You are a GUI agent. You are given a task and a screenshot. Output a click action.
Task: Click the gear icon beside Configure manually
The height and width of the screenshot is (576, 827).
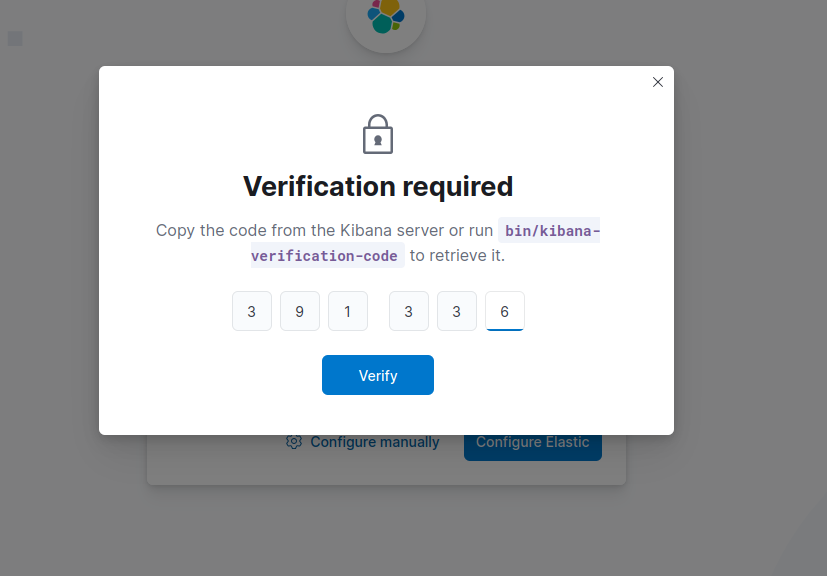coord(294,441)
